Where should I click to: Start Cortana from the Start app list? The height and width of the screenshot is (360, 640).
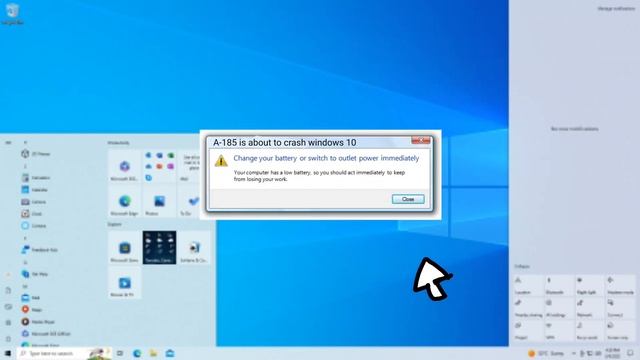[x=34, y=226]
